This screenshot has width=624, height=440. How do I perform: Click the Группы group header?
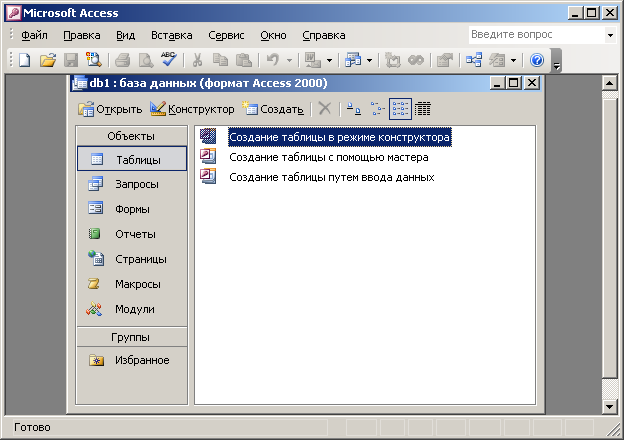click(131, 337)
